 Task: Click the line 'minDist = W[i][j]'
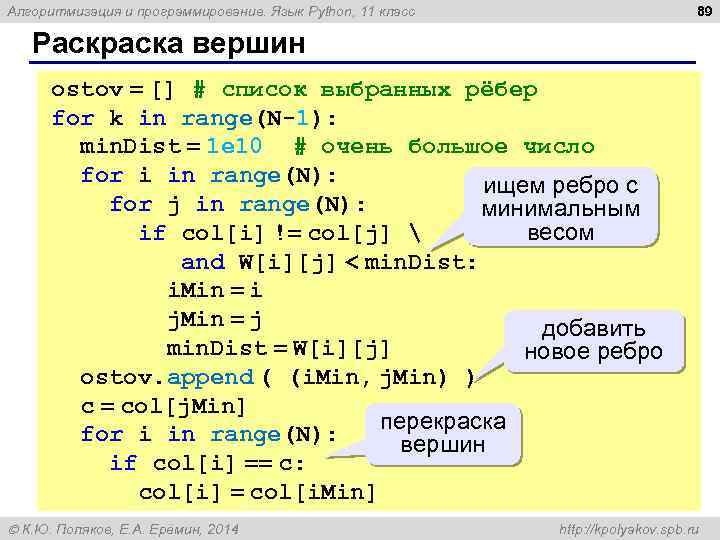pos(277,349)
